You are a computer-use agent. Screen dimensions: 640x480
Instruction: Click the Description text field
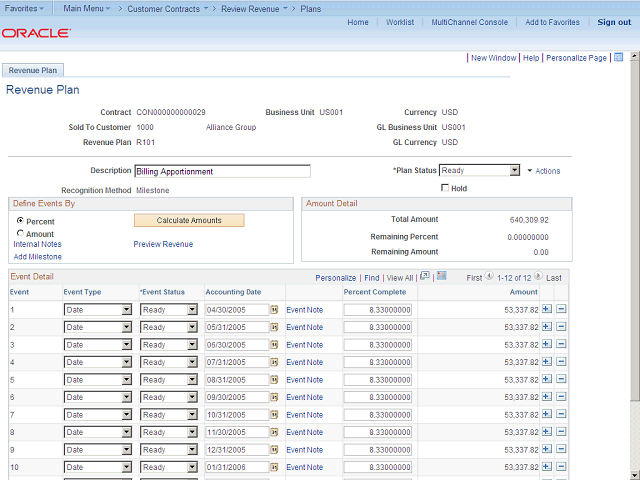(222, 171)
